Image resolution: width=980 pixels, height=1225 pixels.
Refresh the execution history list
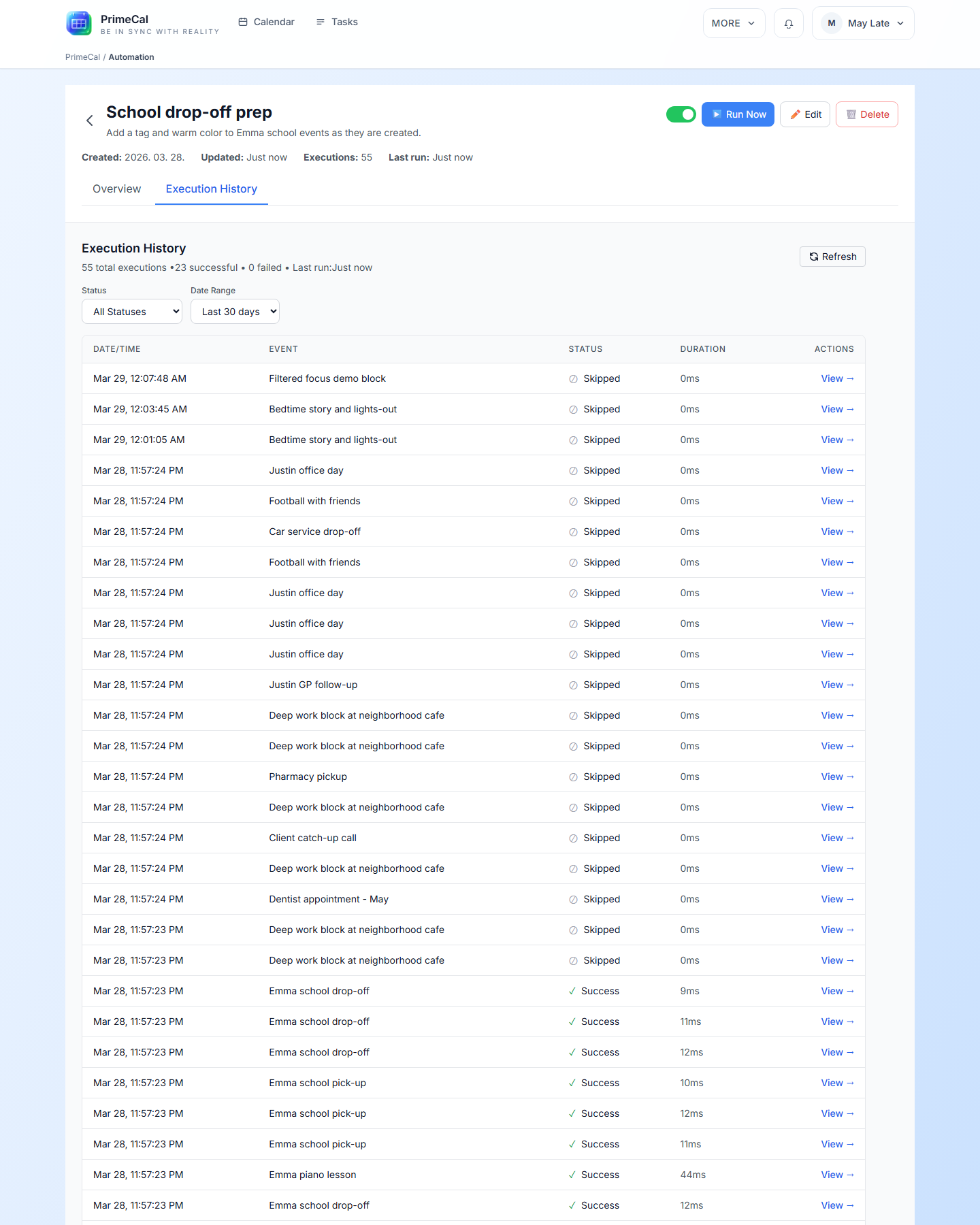(x=832, y=257)
